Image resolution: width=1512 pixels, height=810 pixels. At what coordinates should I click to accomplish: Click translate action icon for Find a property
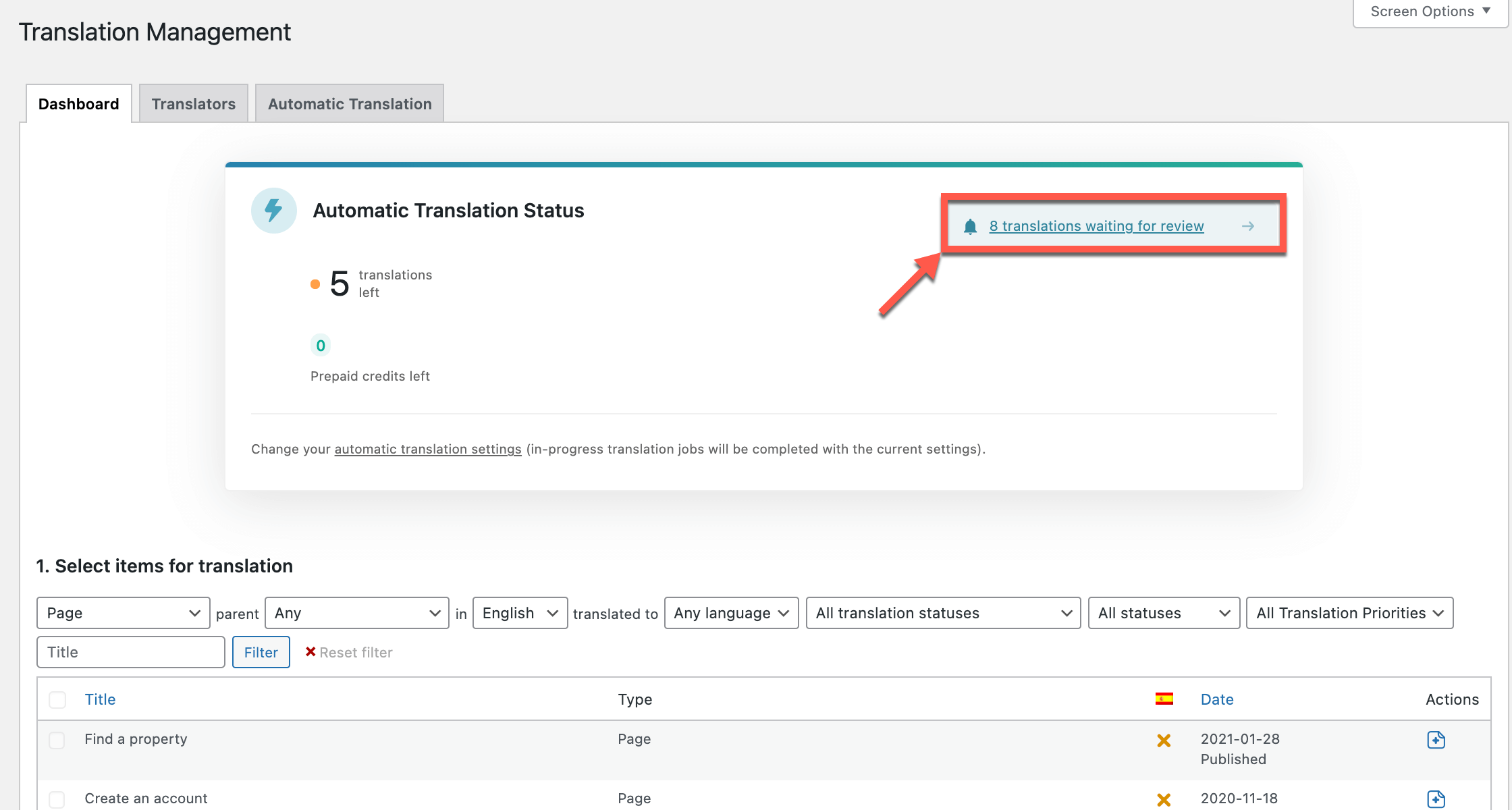click(1436, 740)
